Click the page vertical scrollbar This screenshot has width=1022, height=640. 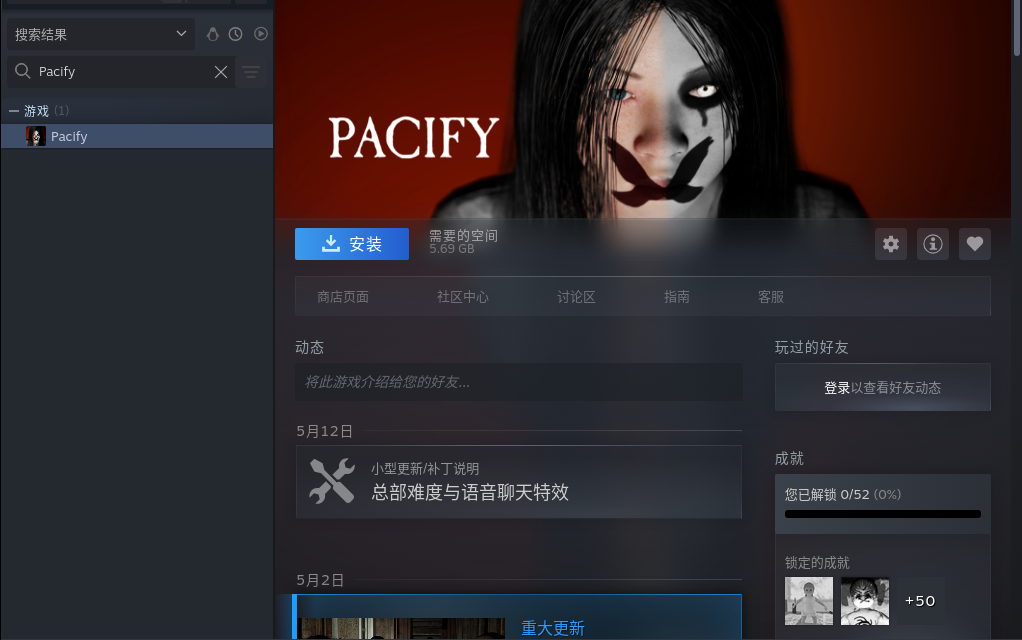(1017, 27)
